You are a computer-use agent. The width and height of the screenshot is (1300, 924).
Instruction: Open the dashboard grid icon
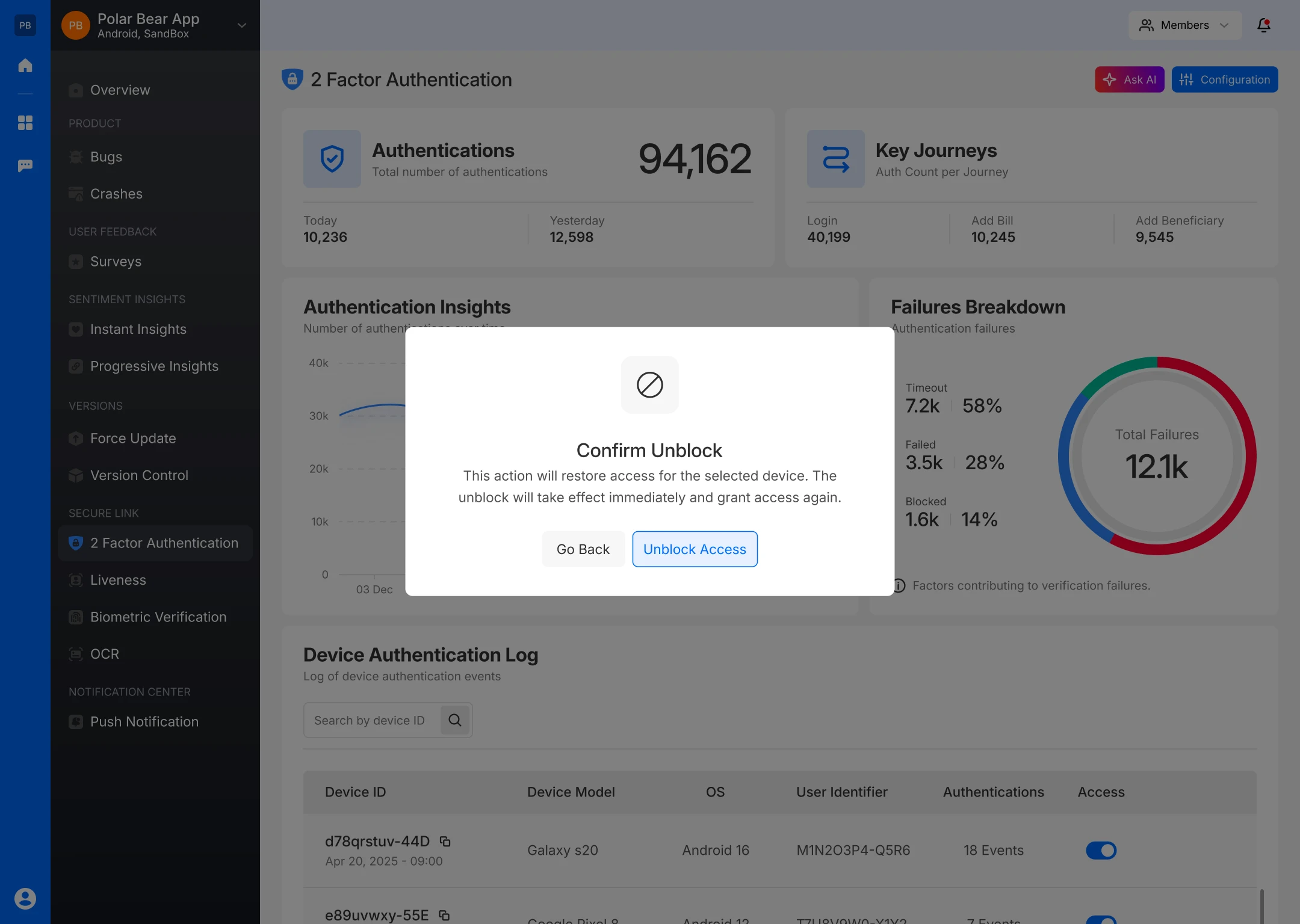[25, 123]
